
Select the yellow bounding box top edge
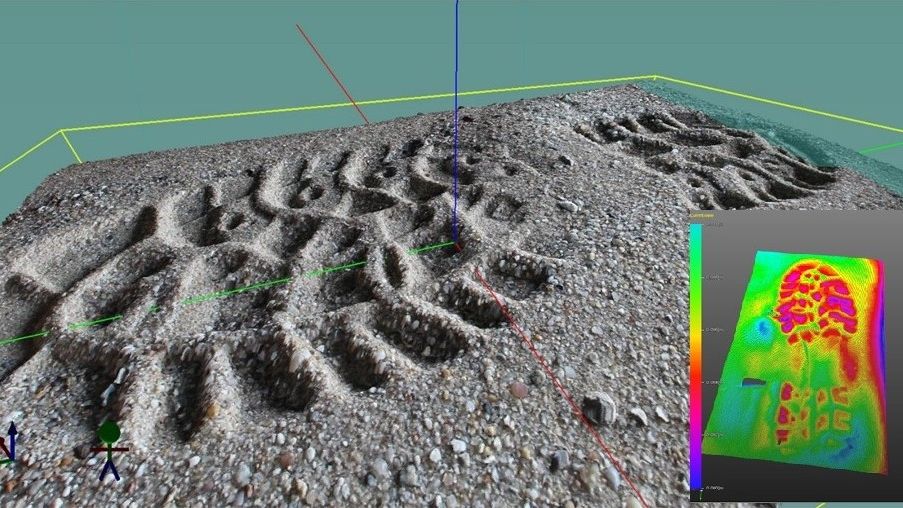pyautogui.click(x=360, y=104)
